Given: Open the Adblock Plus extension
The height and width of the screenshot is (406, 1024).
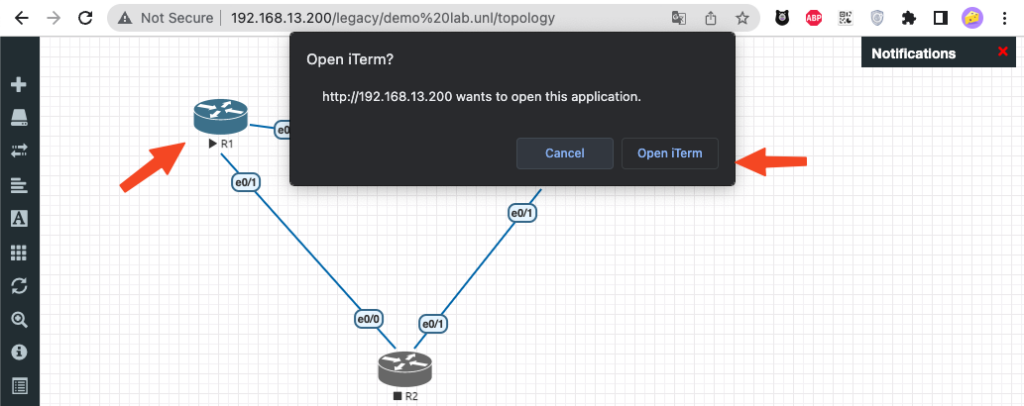Looking at the screenshot, I should (814, 18).
